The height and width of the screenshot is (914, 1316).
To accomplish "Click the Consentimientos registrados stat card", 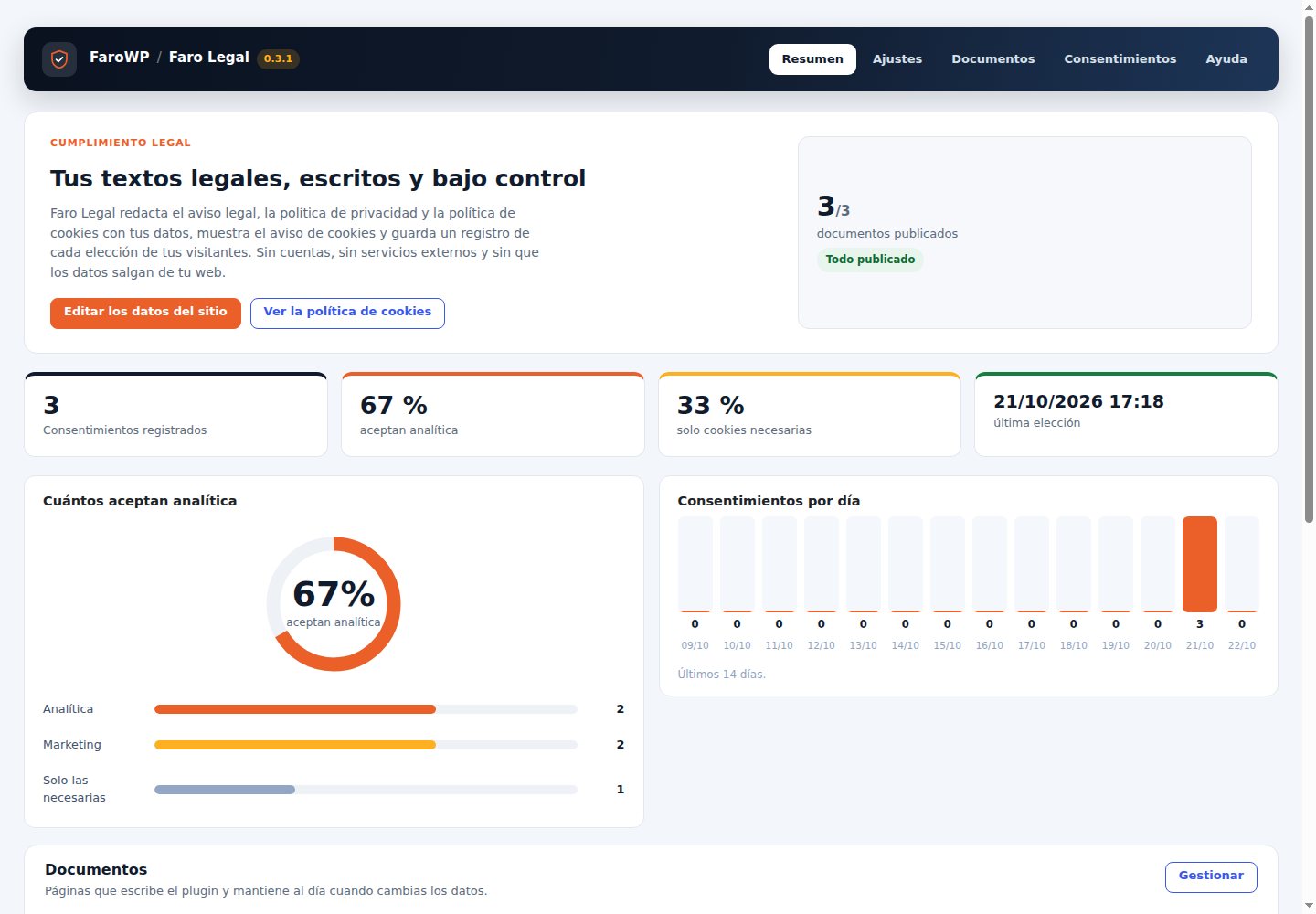I will point(175,414).
